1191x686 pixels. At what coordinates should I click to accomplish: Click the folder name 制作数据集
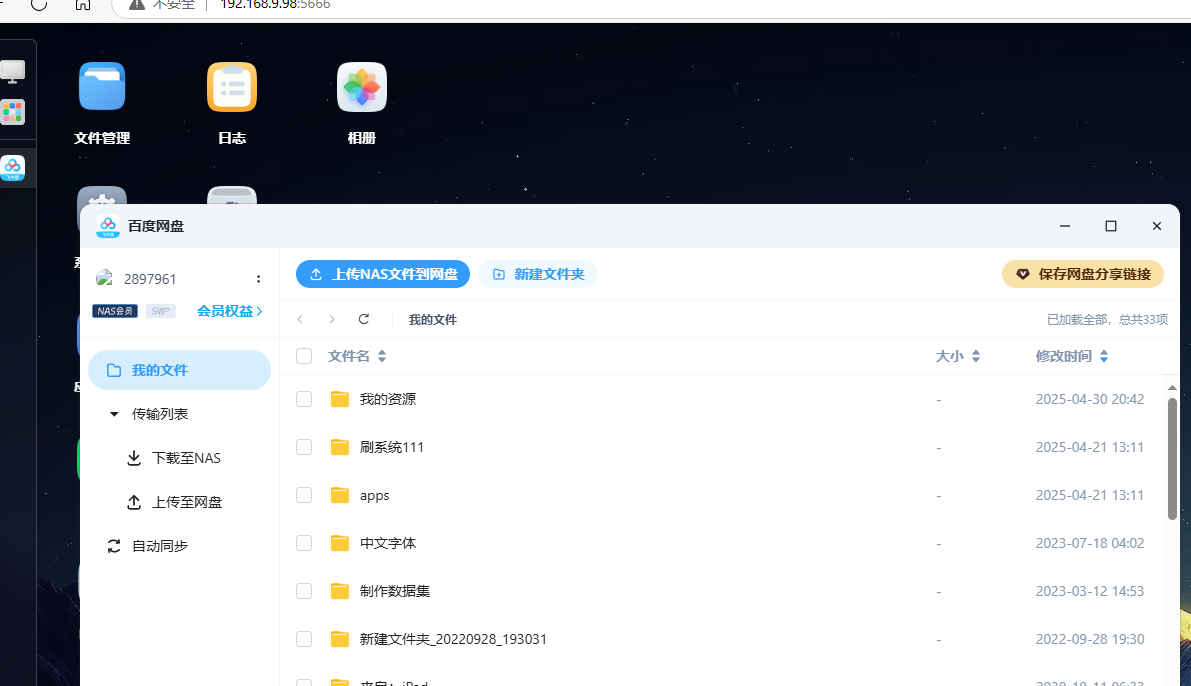click(395, 591)
